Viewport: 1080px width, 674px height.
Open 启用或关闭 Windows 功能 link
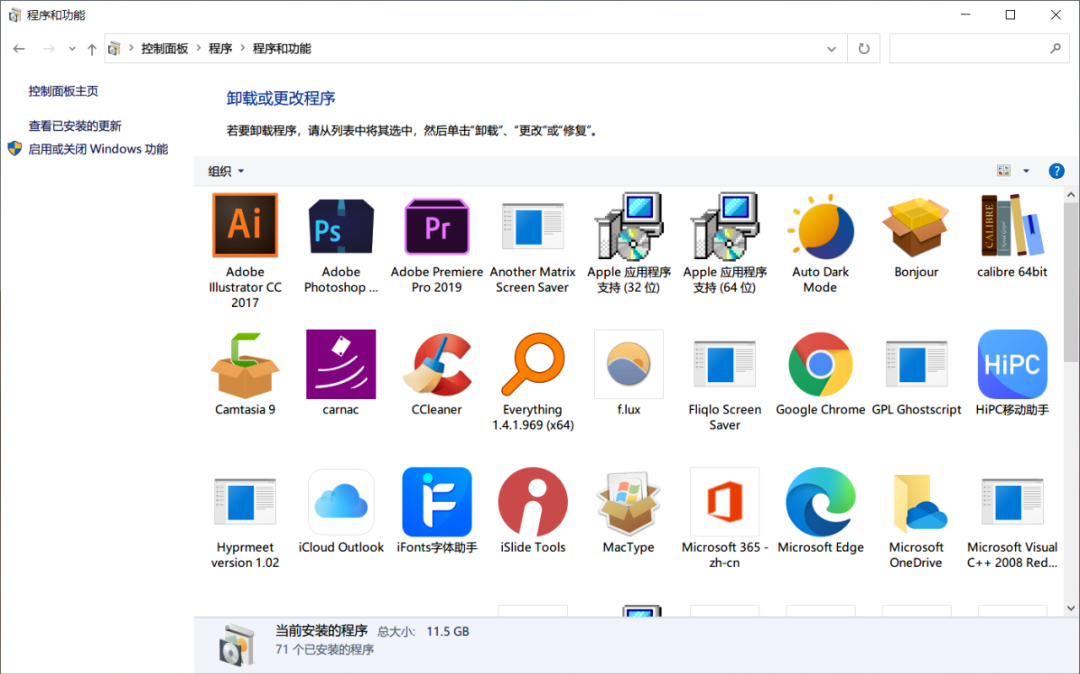[x=98, y=149]
